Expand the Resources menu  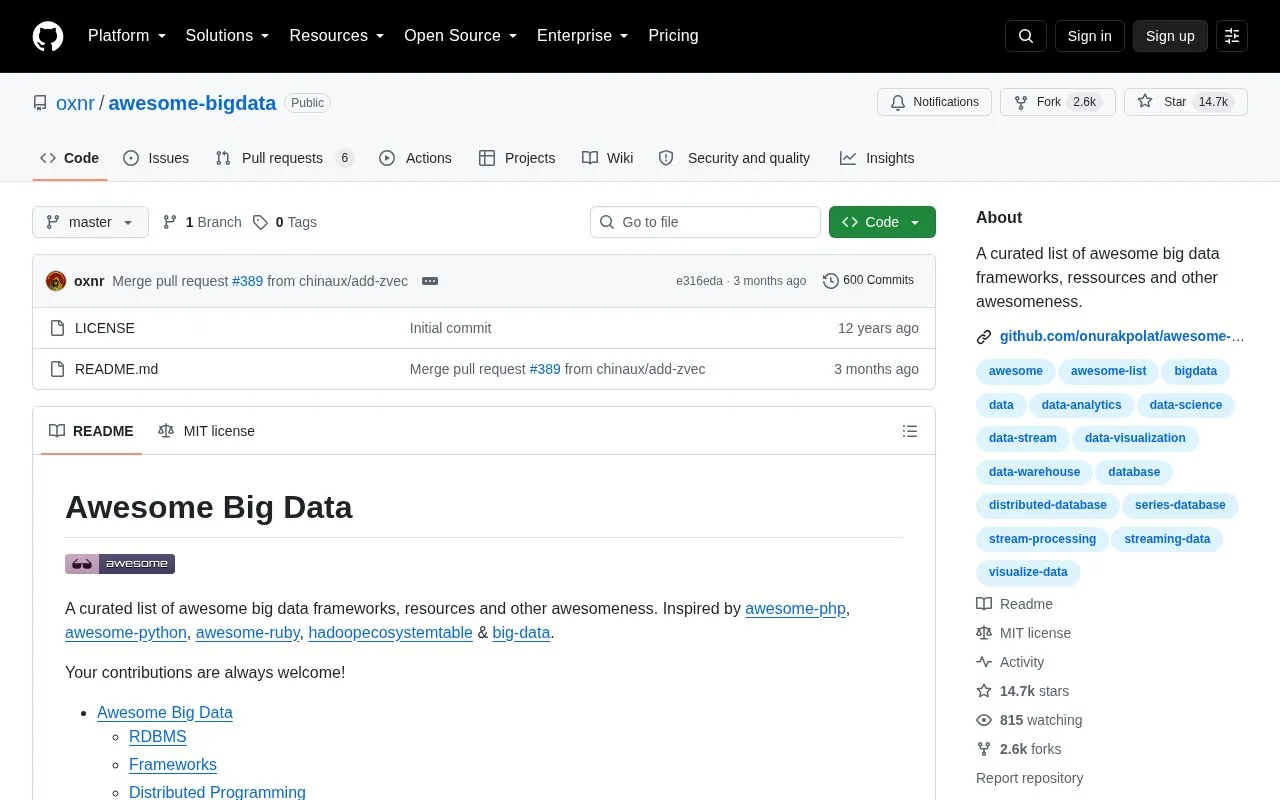[337, 36]
